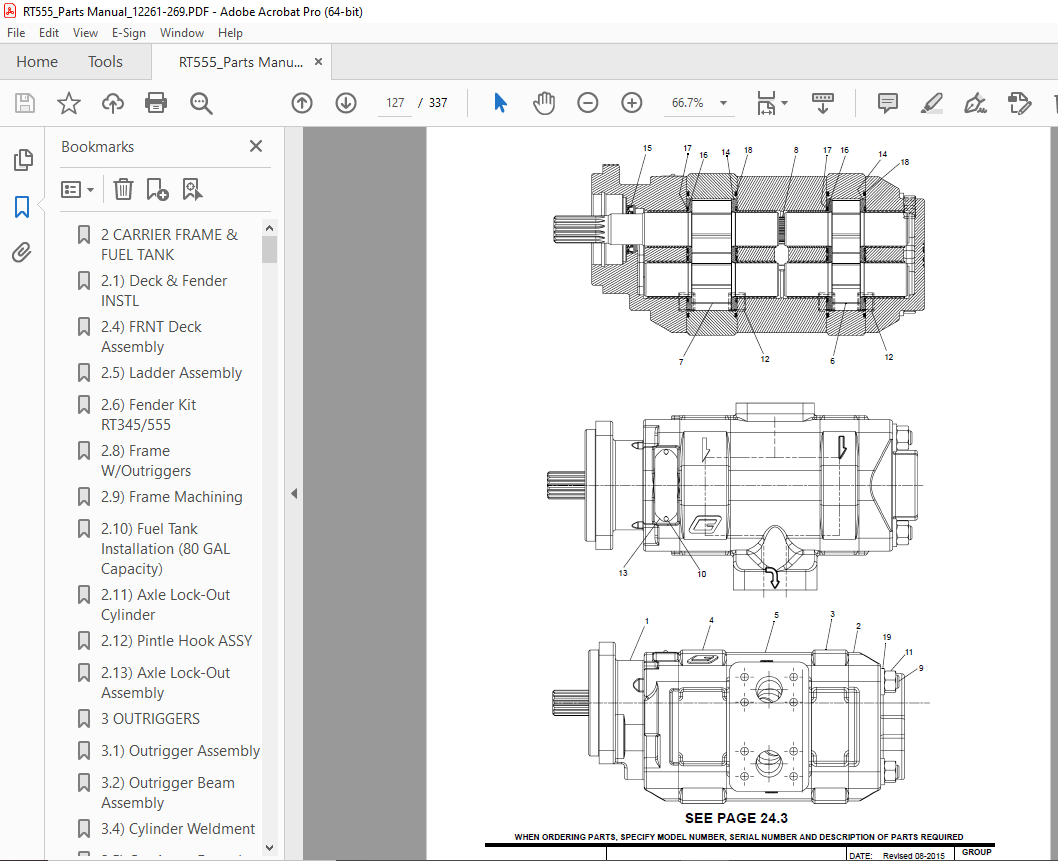Add a comment sticky note
This screenshot has height=861, width=1058.
coord(887,103)
